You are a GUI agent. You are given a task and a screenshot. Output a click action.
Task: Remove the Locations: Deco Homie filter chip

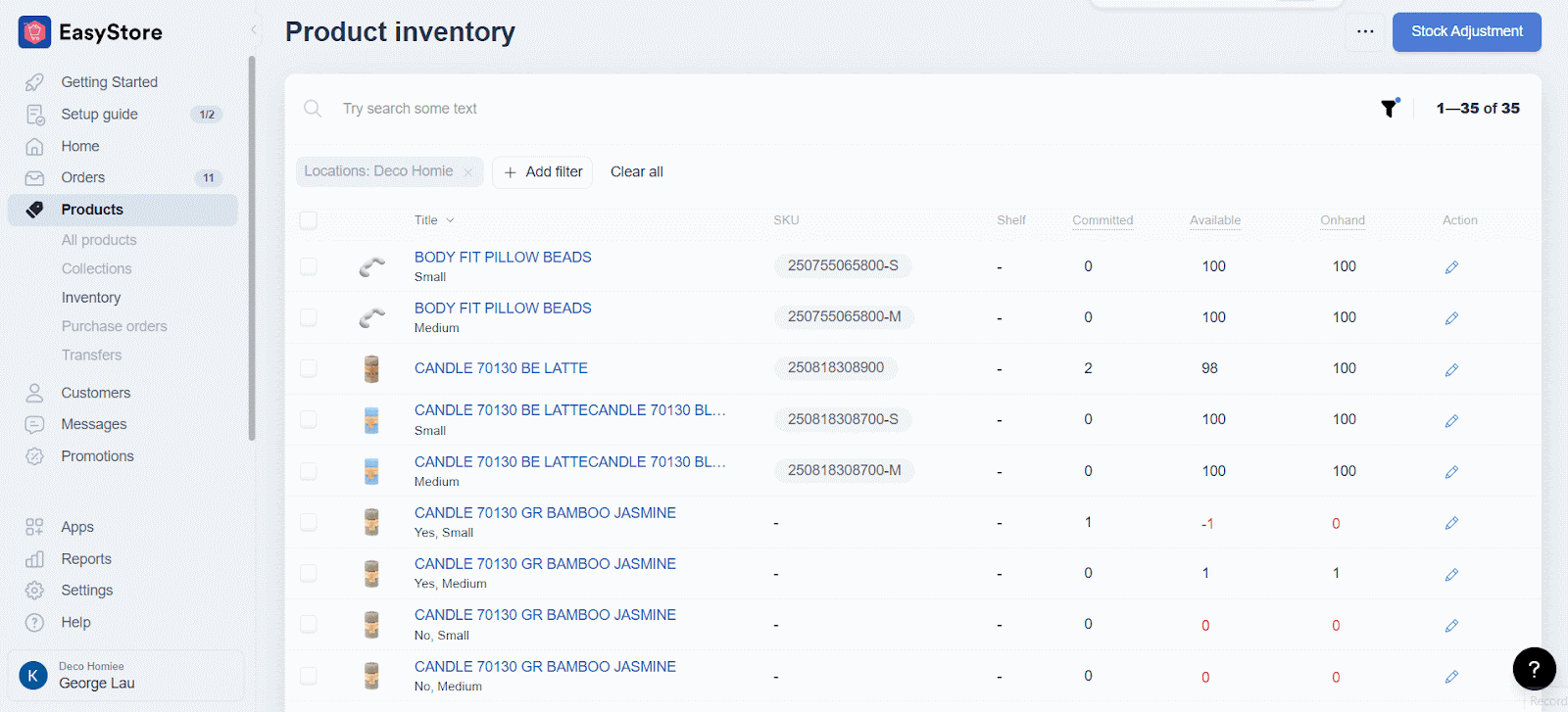click(x=468, y=172)
